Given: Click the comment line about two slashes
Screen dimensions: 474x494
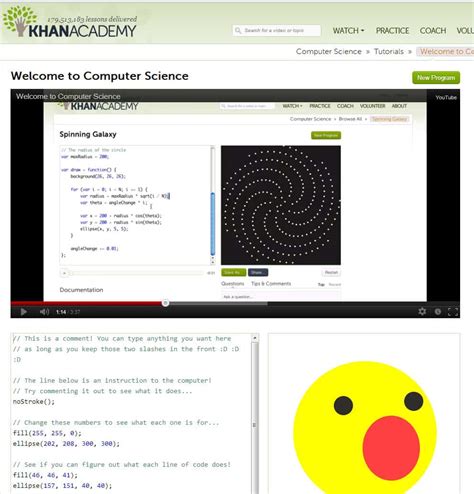Looking at the screenshot, I should [126, 349].
